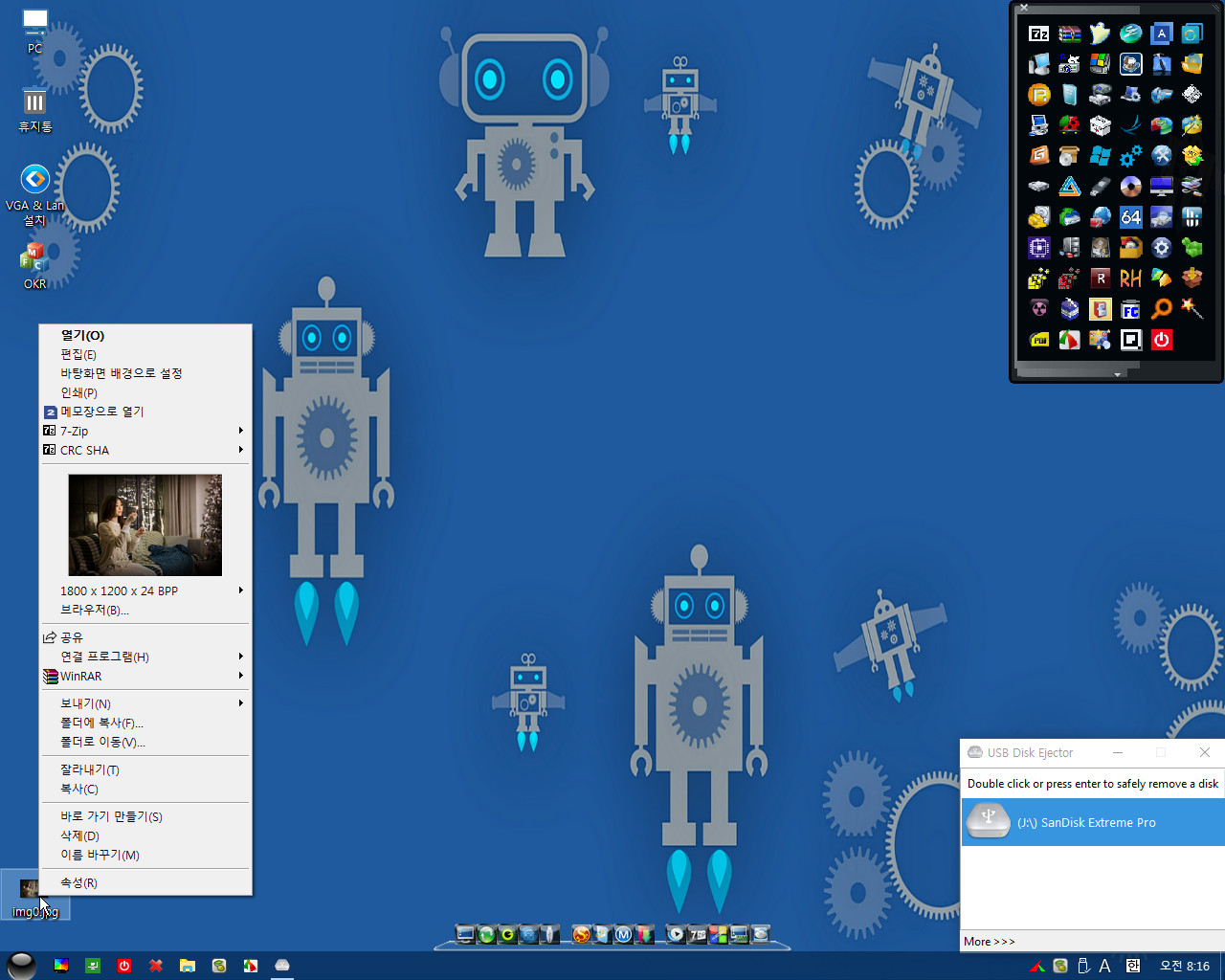The height and width of the screenshot is (980, 1225).
Task: Select (J:\) SanDisk Extreme Pro disk row
Action: coord(1093,822)
